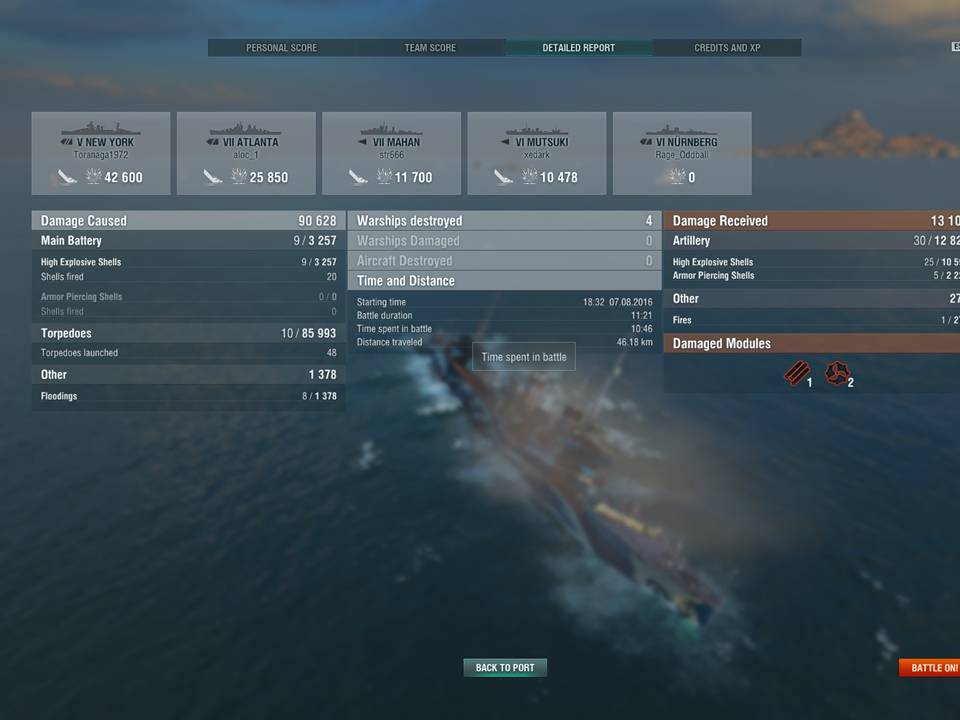Select the Damage Caused header row

pyautogui.click(x=189, y=220)
